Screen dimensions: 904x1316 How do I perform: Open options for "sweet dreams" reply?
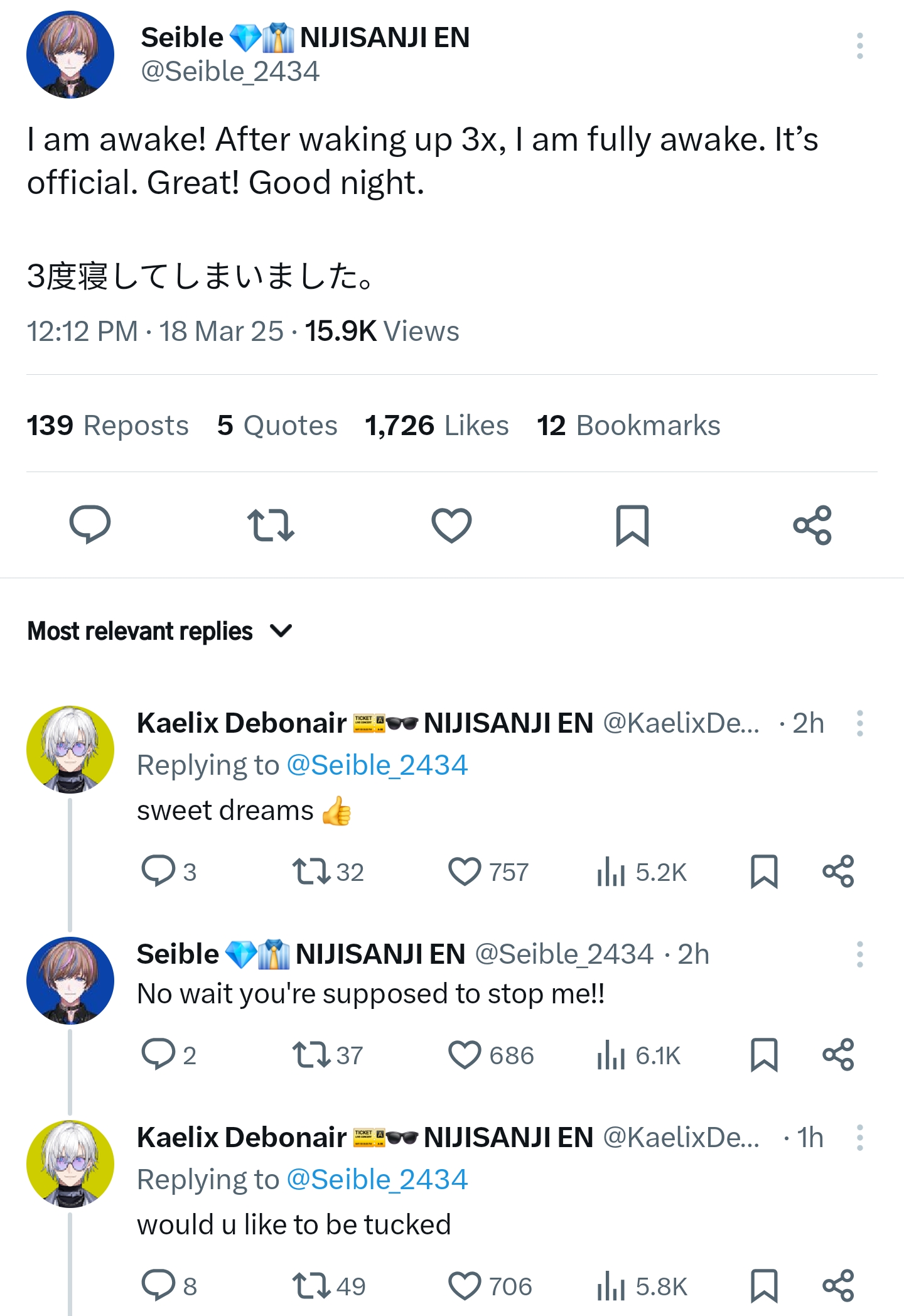(x=859, y=723)
